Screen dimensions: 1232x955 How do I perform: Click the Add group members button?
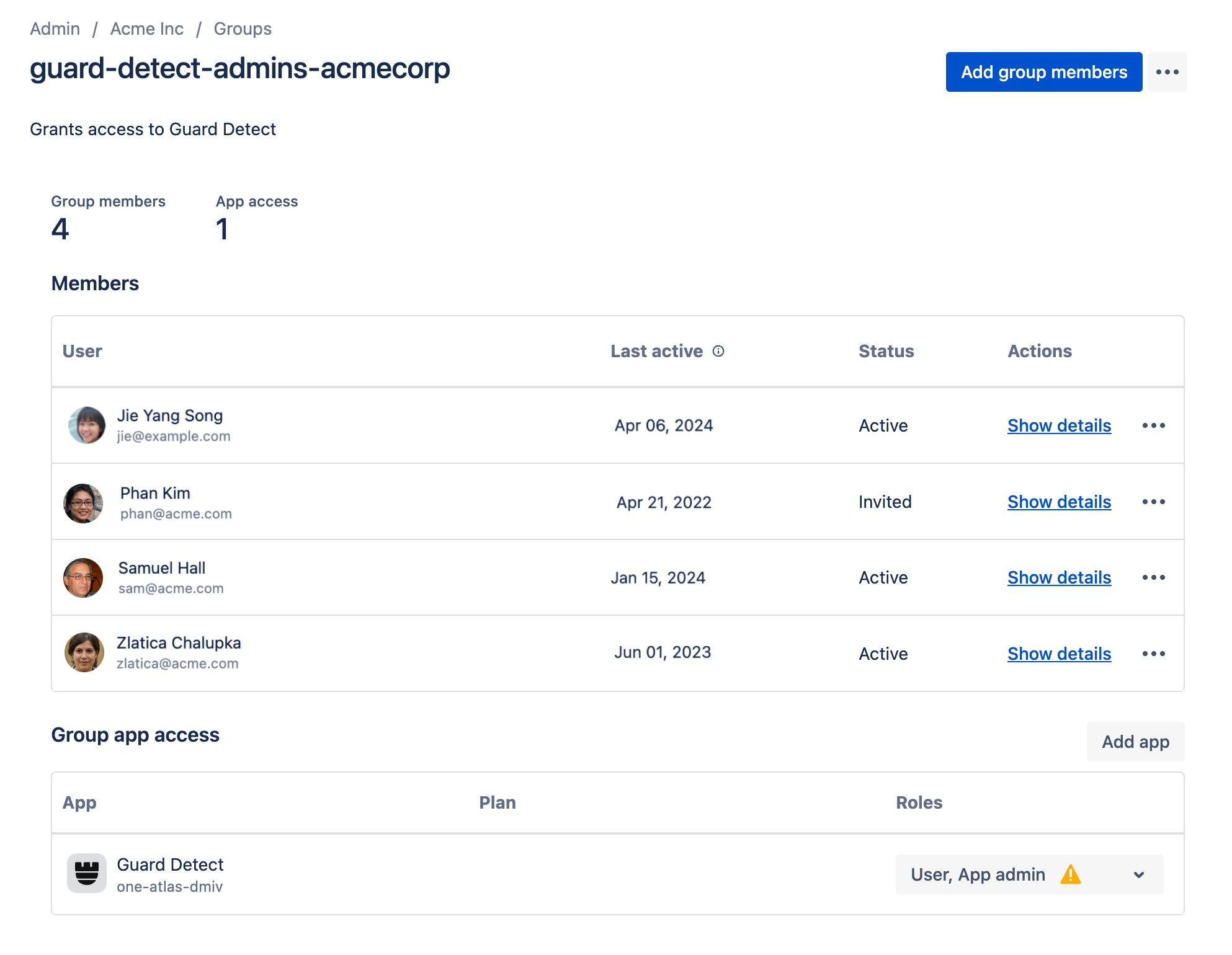(1044, 72)
